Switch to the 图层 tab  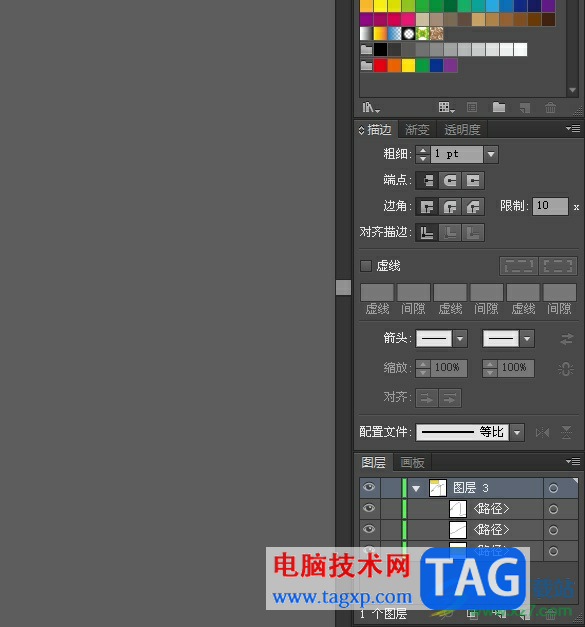click(x=373, y=463)
